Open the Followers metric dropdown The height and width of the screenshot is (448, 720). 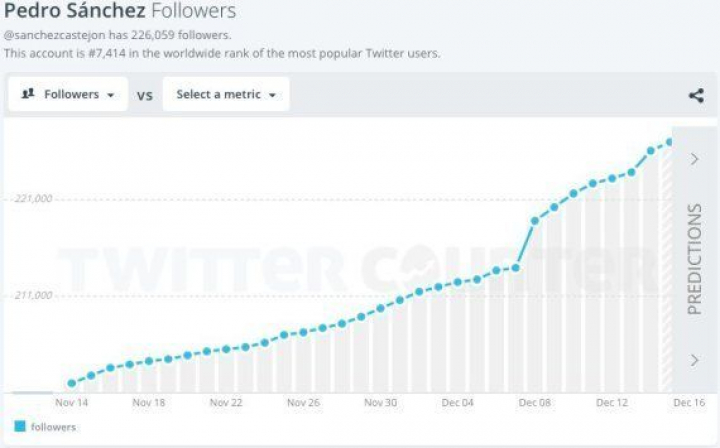[x=69, y=95]
